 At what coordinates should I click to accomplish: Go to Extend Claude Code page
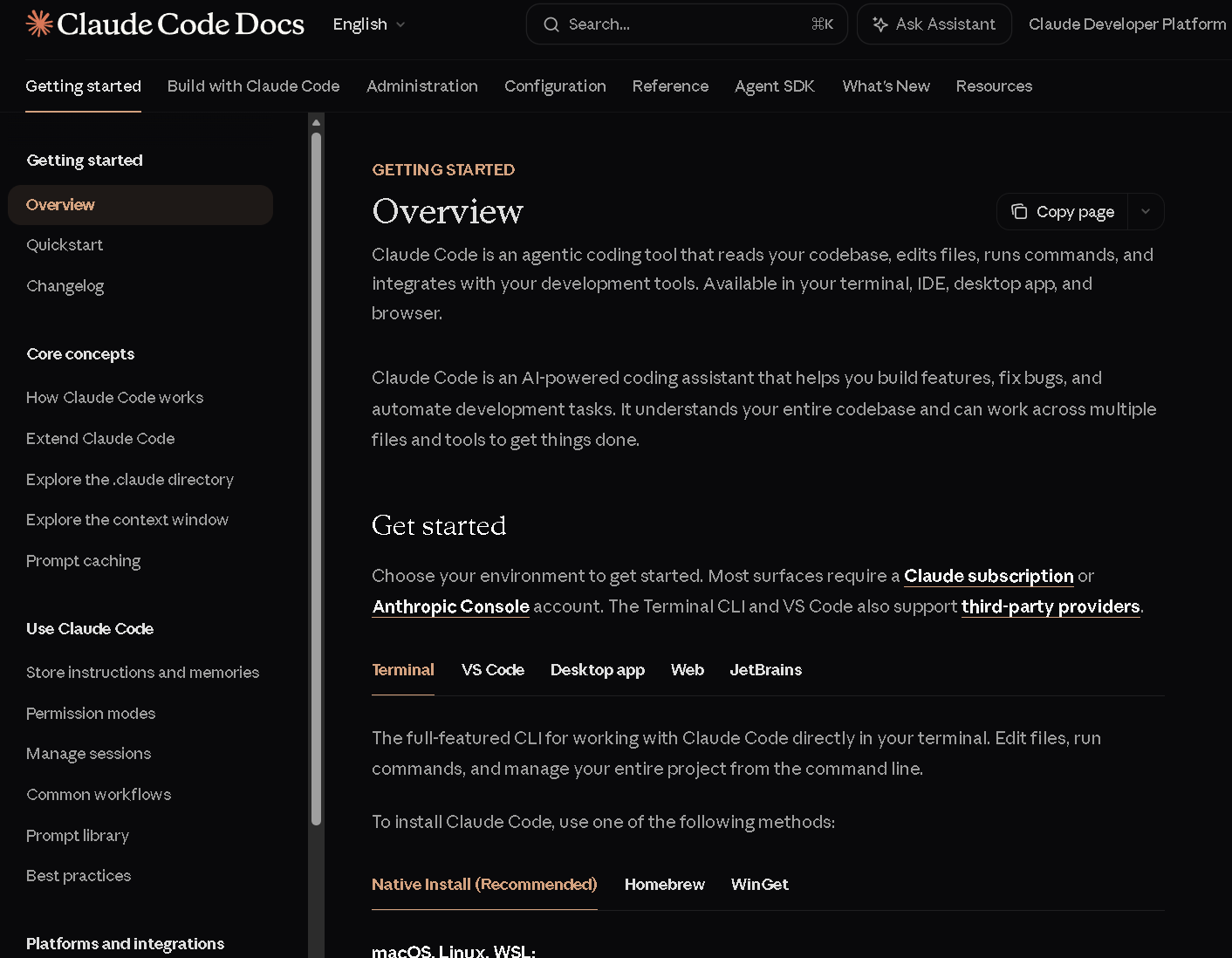click(x=100, y=439)
